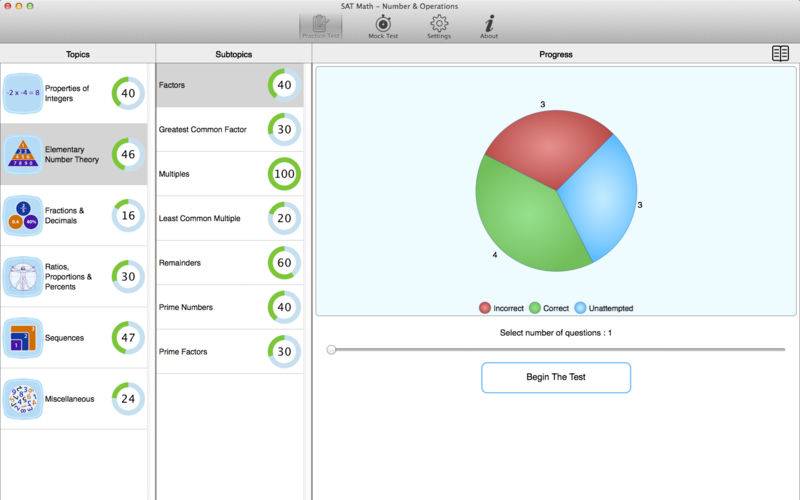Click the 30 progress ring for Prime Factors

pyautogui.click(x=284, y=352)
